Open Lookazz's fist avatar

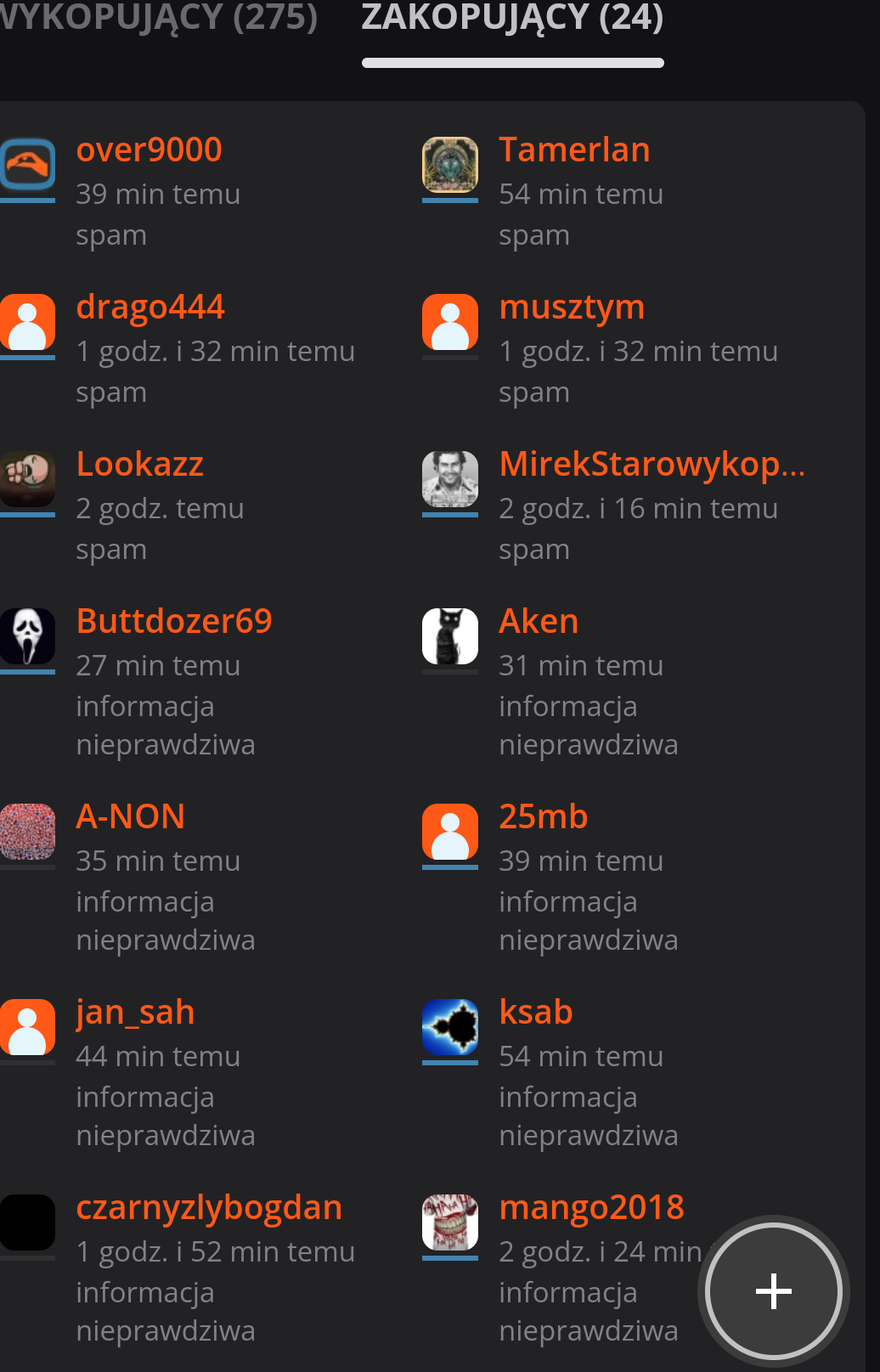pos(27,479)
